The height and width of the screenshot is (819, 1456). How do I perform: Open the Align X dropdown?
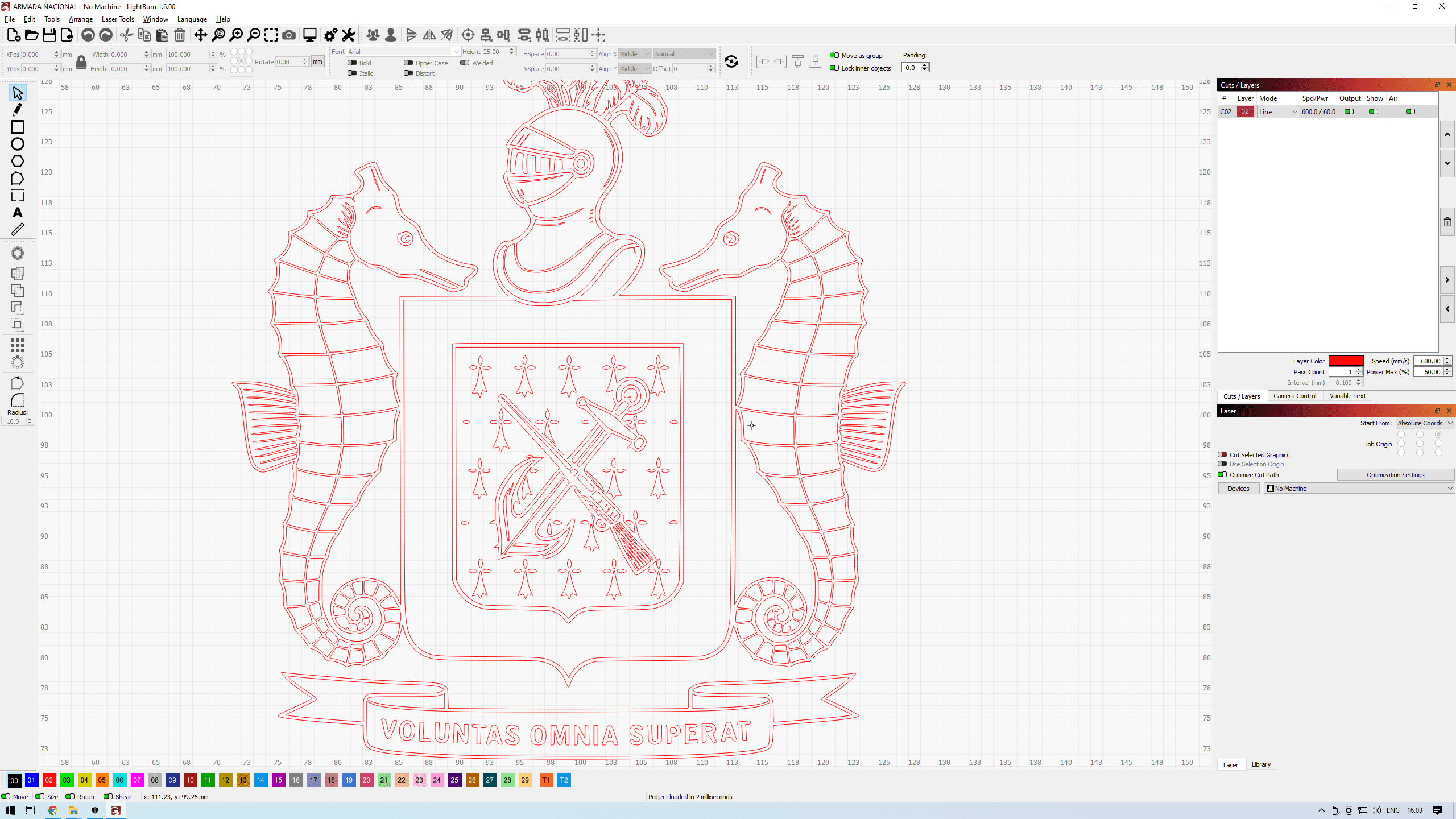(634, 54)
